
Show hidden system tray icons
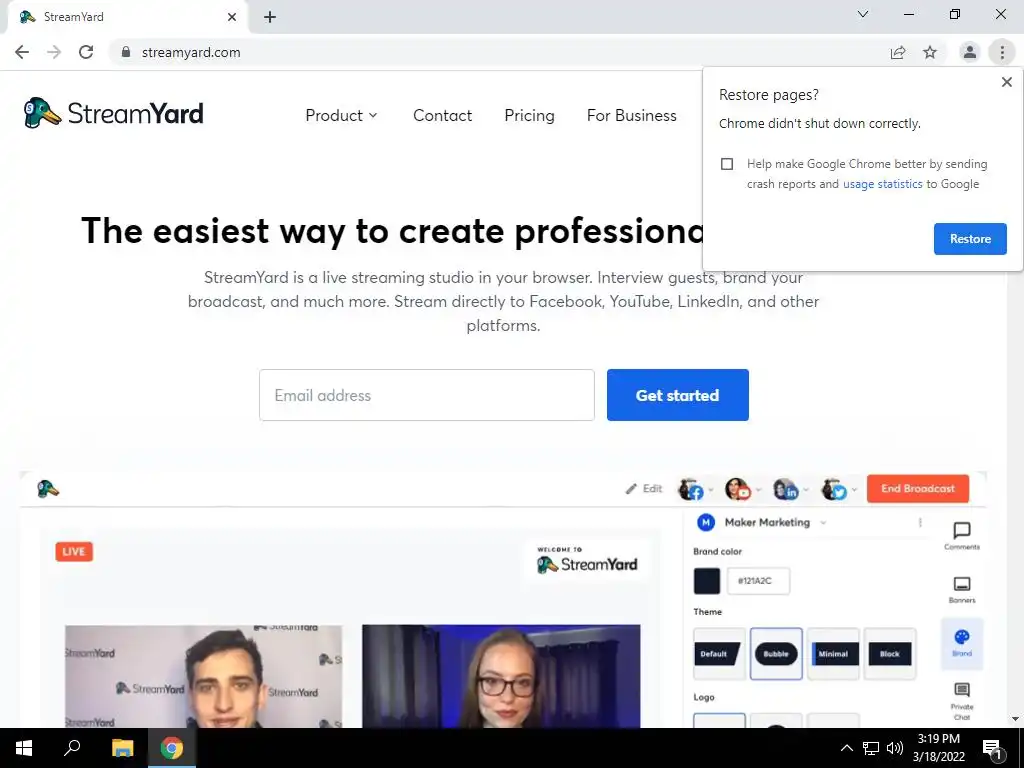[x=846, y=748]
